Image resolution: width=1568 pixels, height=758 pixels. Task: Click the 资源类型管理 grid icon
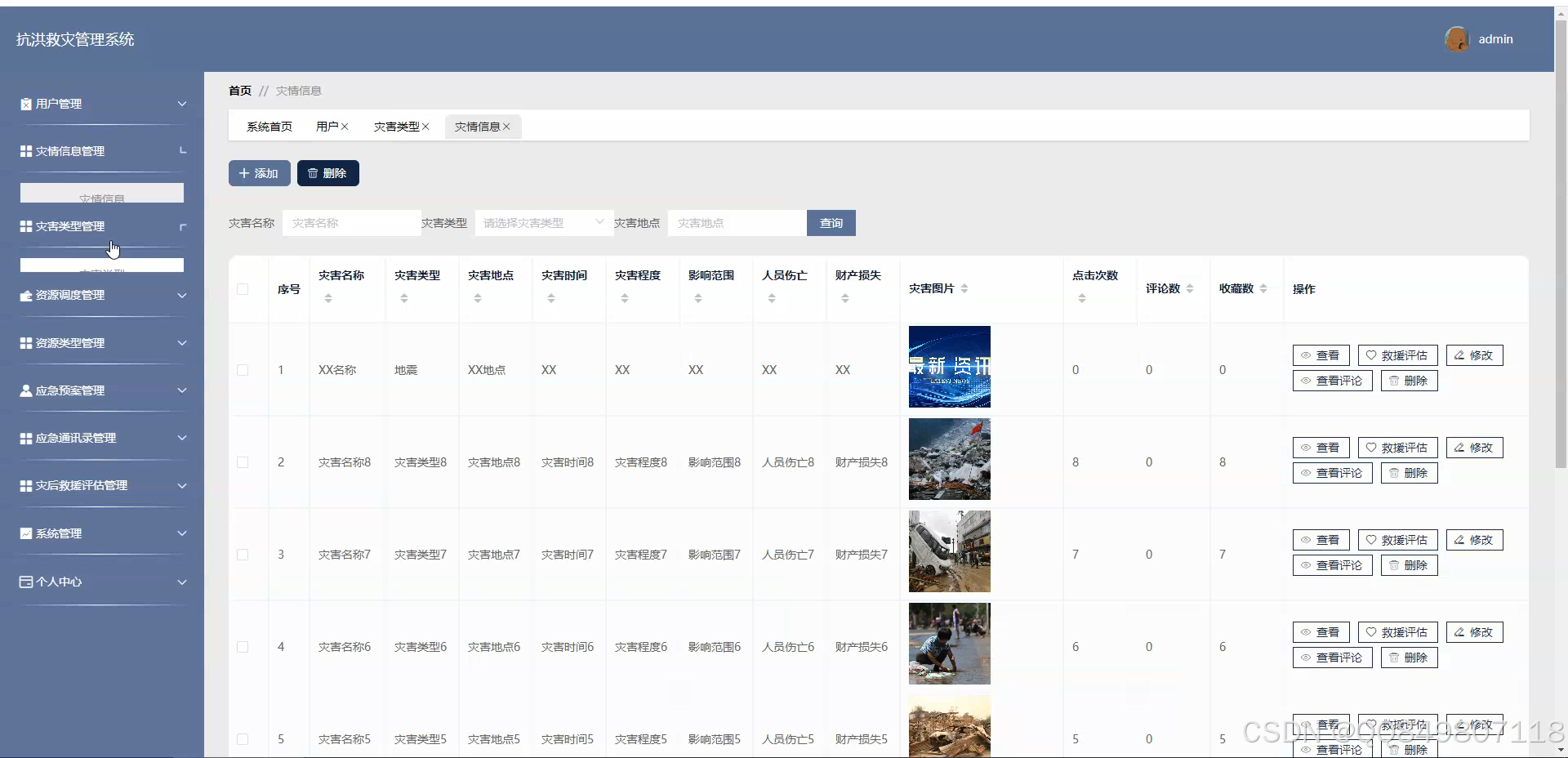(26, 343)
